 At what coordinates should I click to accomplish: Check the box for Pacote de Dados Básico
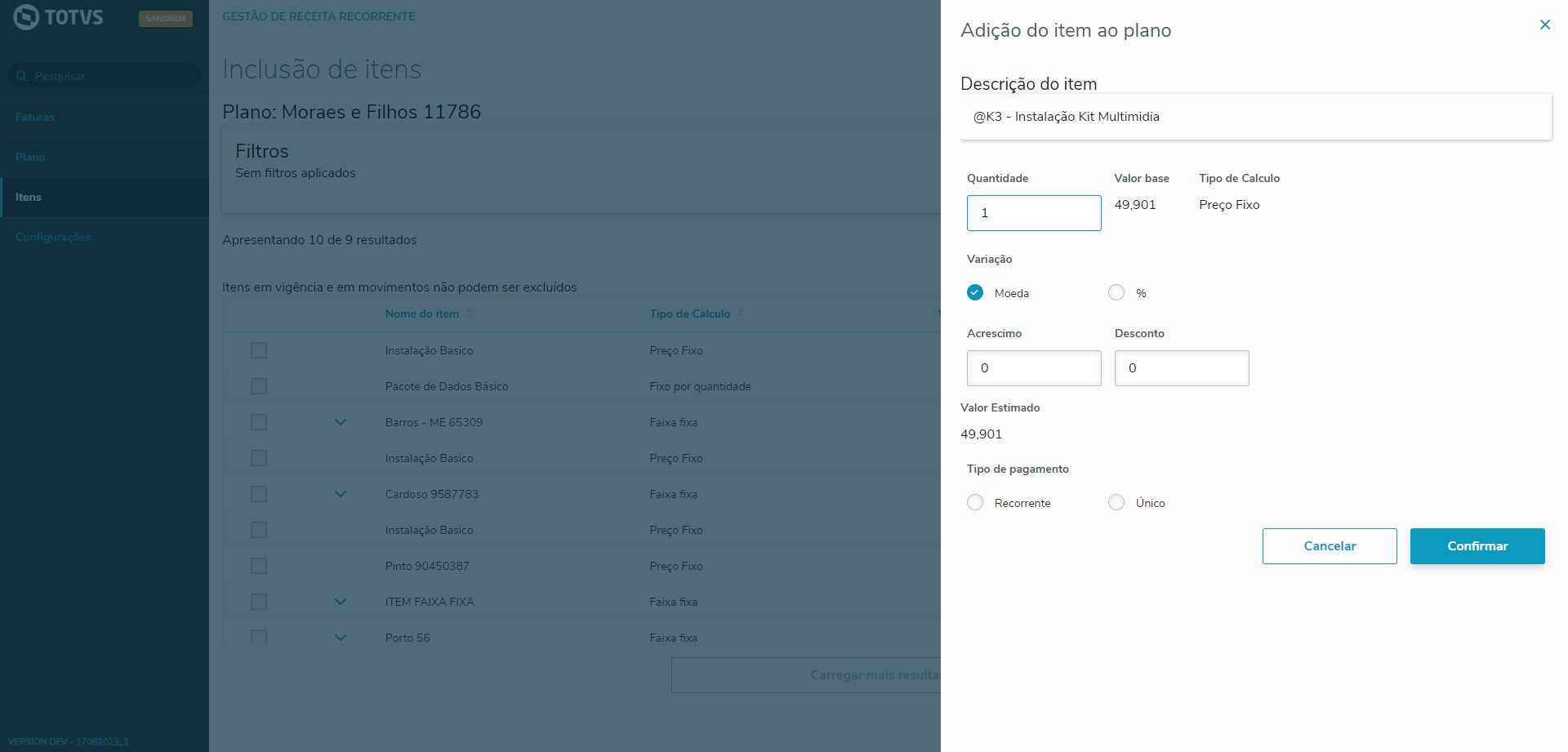point(259,386)
